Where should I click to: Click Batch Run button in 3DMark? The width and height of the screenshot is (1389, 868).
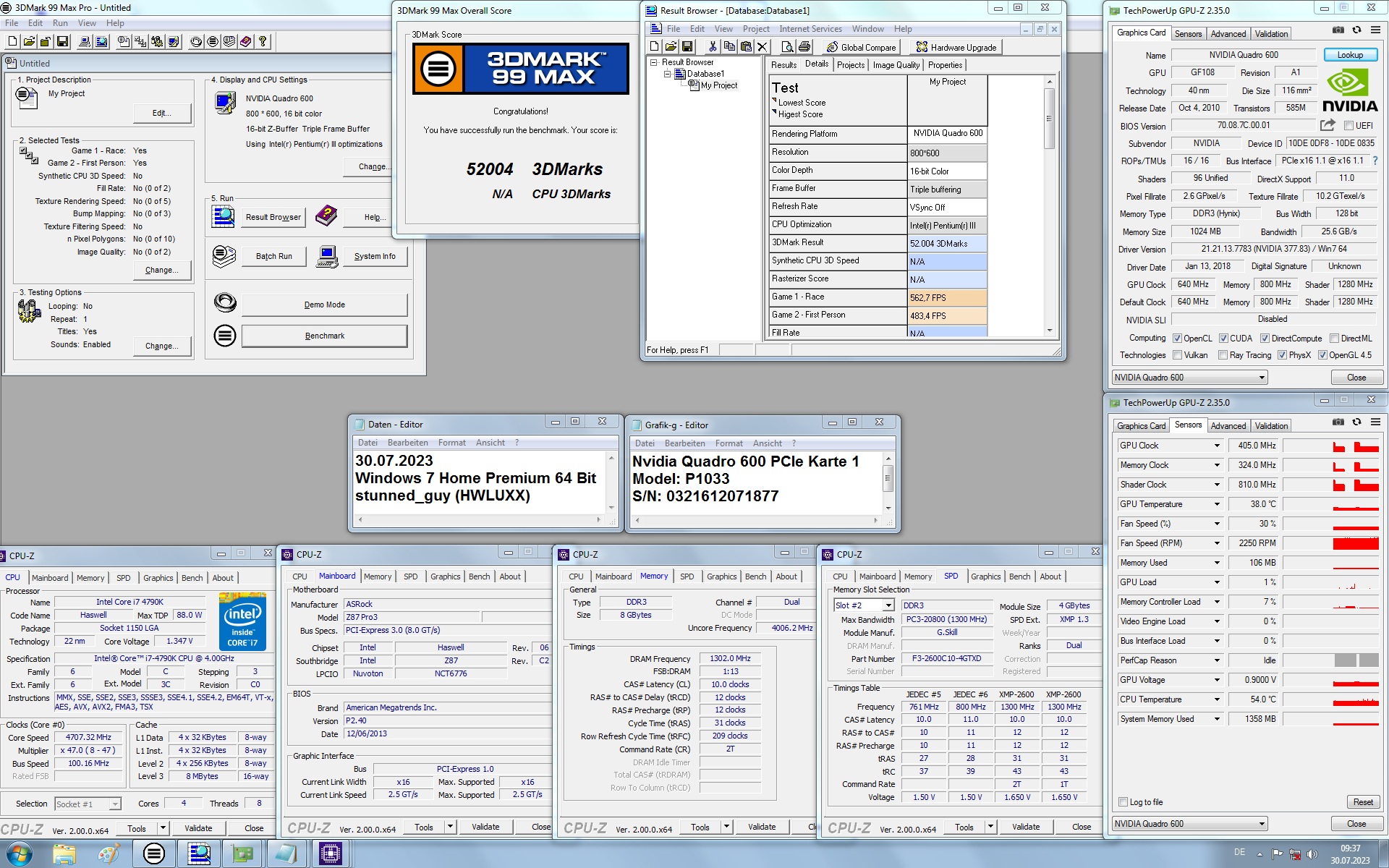coord(274,256)
